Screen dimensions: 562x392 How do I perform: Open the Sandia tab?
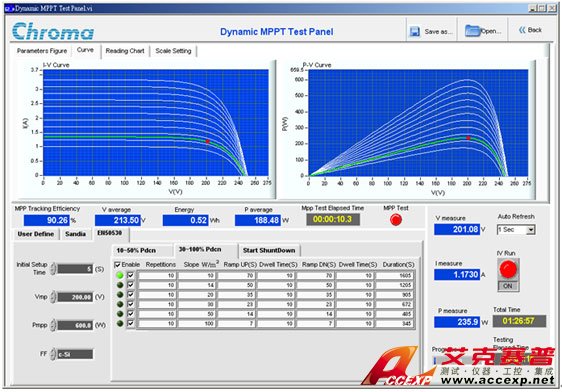point(75,234)
